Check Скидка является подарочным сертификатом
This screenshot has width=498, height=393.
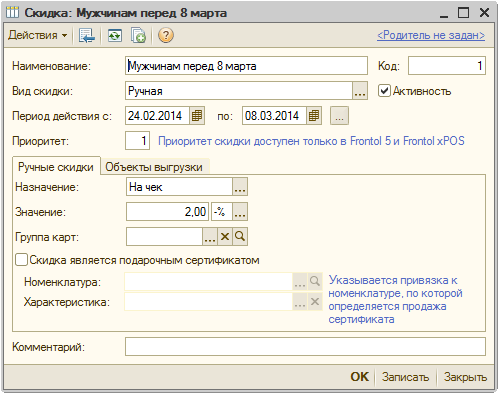[x=21, y=260]
